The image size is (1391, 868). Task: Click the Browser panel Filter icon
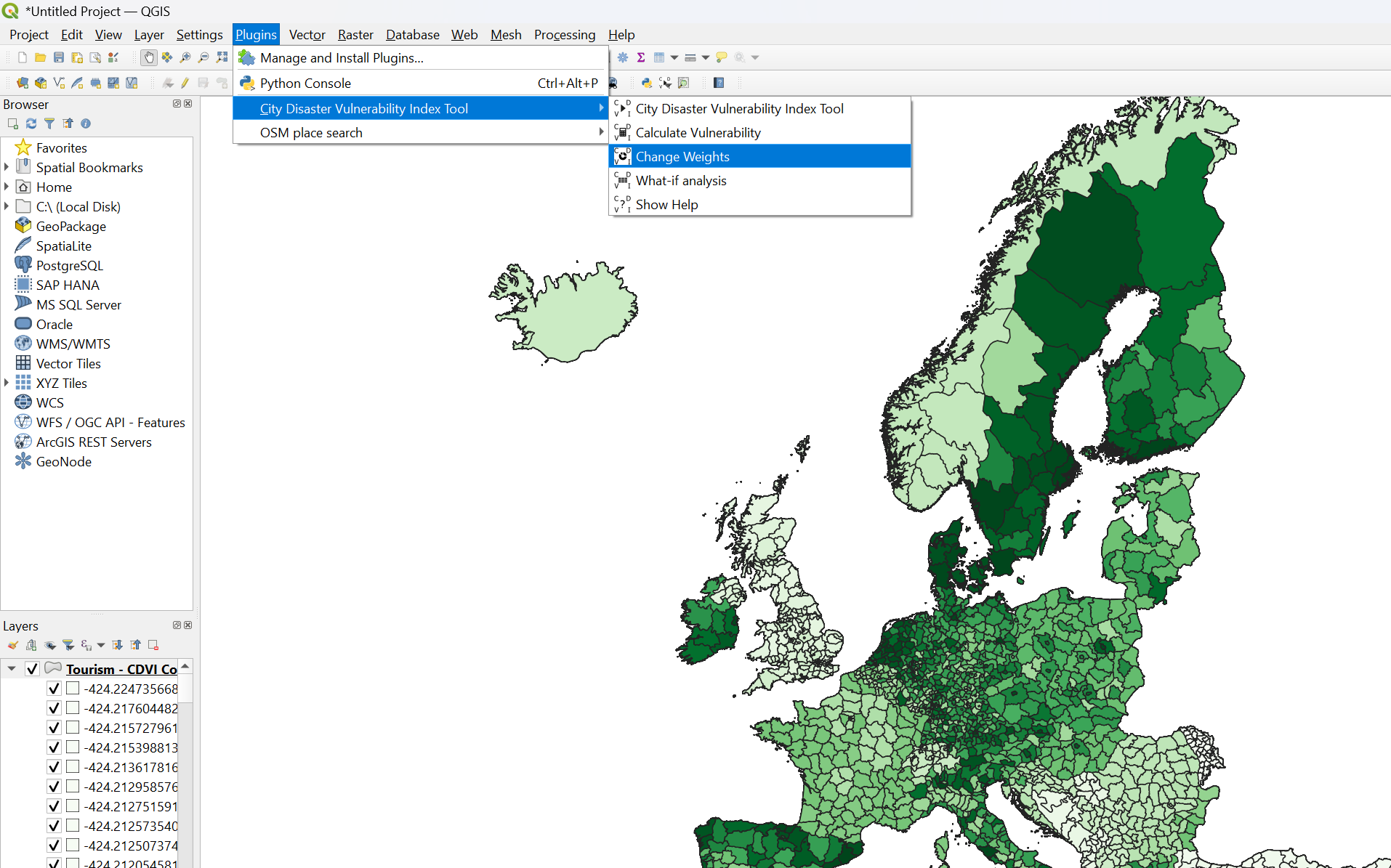pyautogui.click(x=49, y=123)
